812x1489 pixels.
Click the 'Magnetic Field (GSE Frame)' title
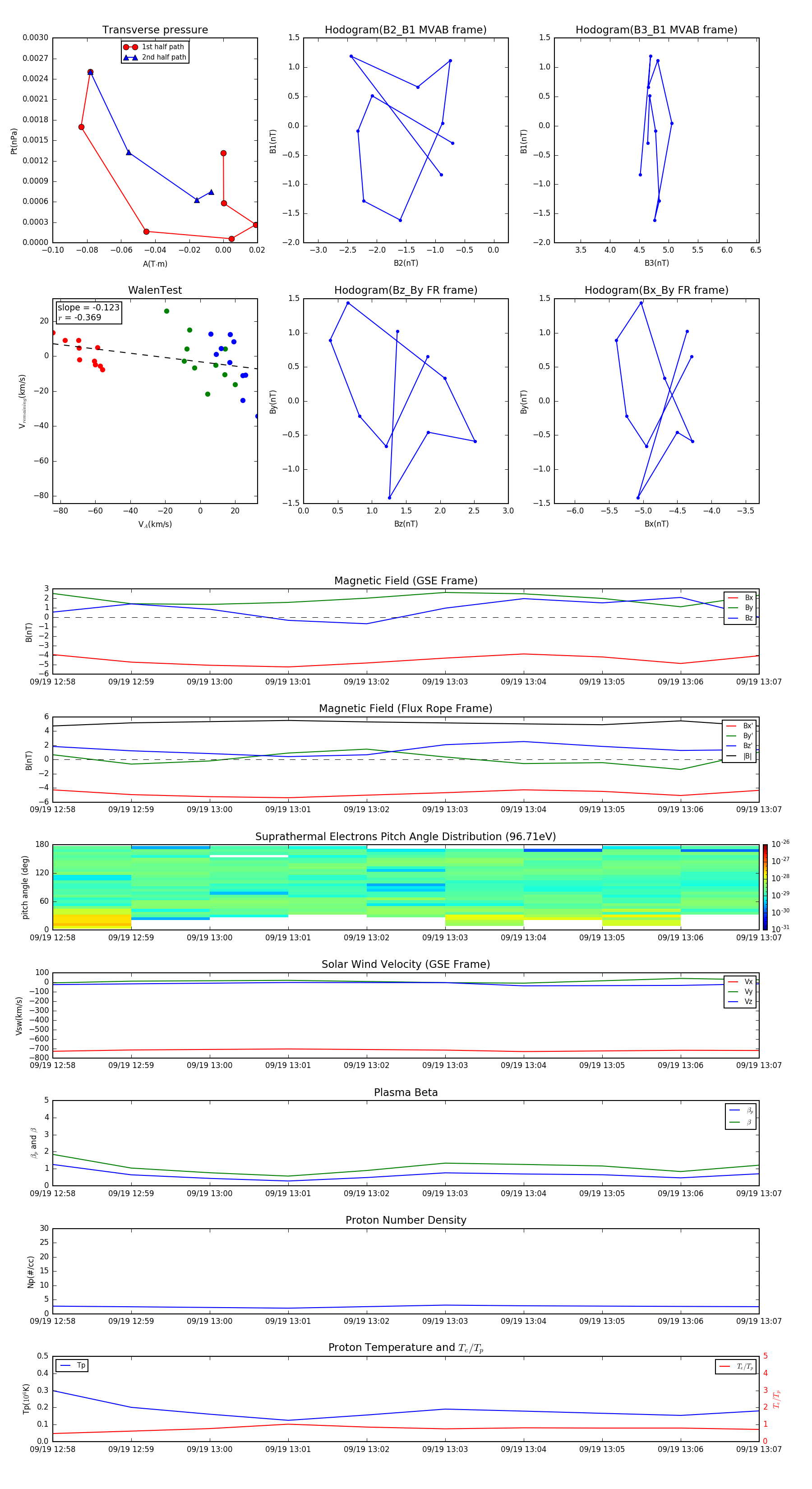point(406,581)
